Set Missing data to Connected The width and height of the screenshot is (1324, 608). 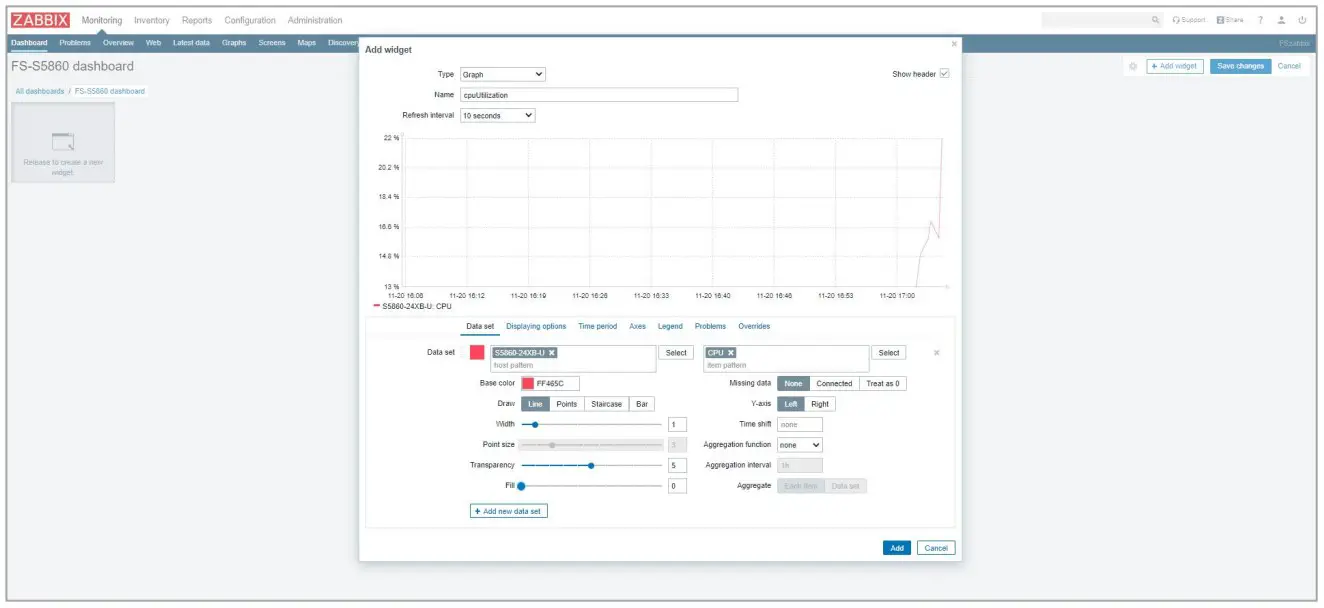point(834,383)
